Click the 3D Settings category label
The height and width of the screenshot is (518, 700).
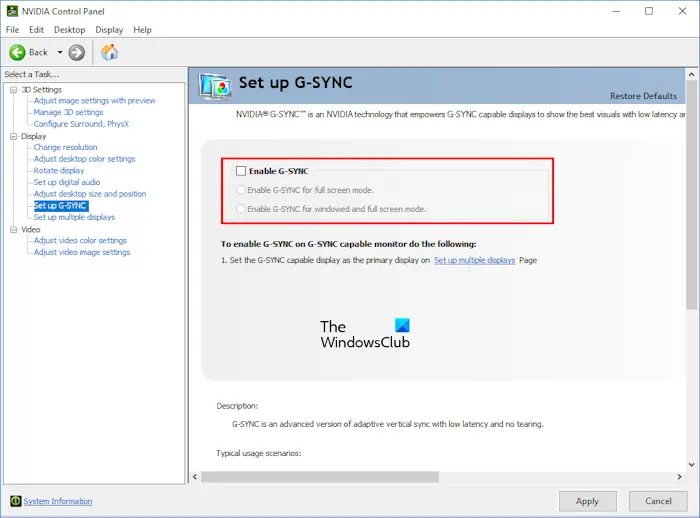coord(42,90)
